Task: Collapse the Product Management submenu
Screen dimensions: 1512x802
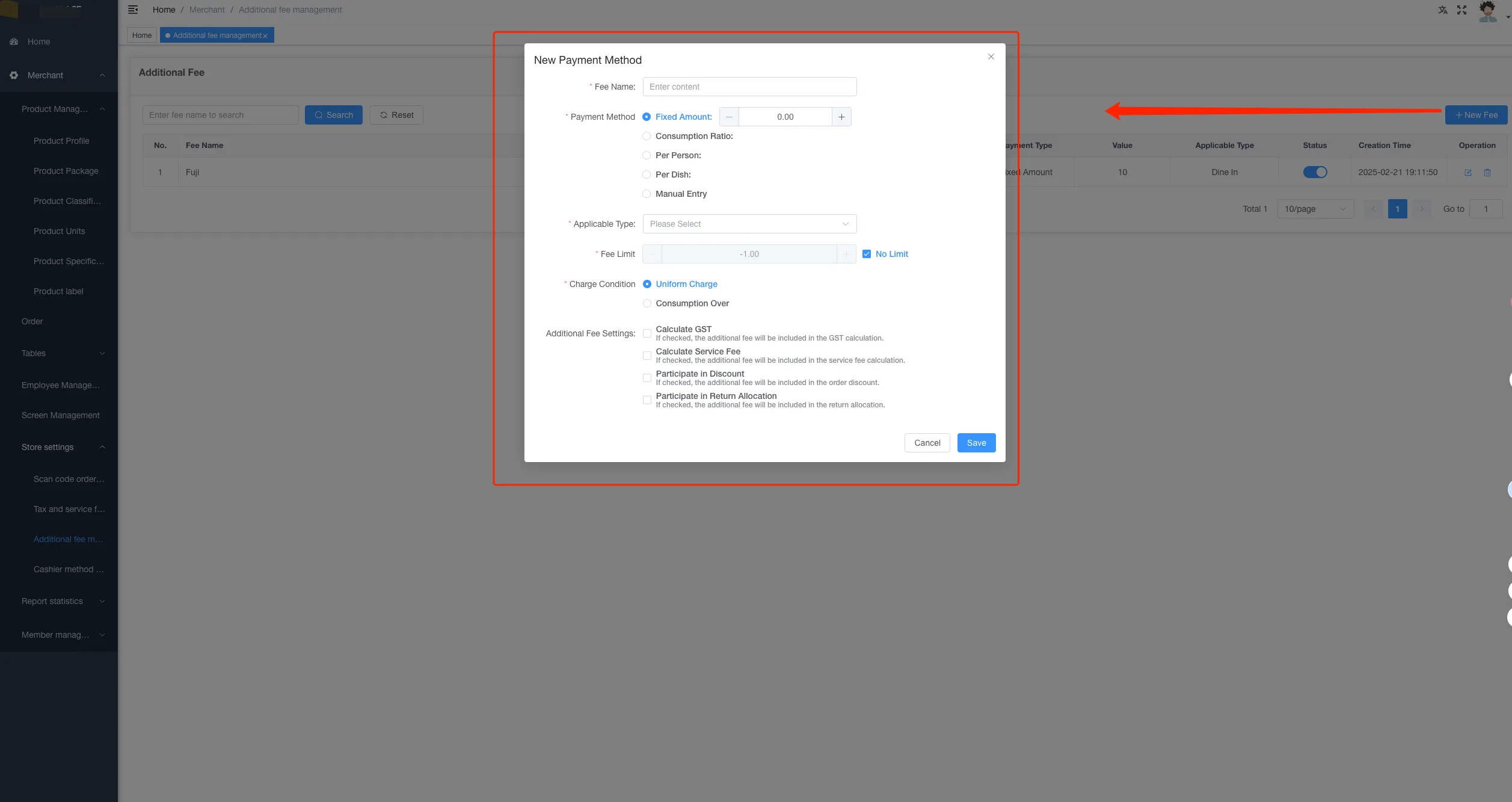Action: point(59,109)
